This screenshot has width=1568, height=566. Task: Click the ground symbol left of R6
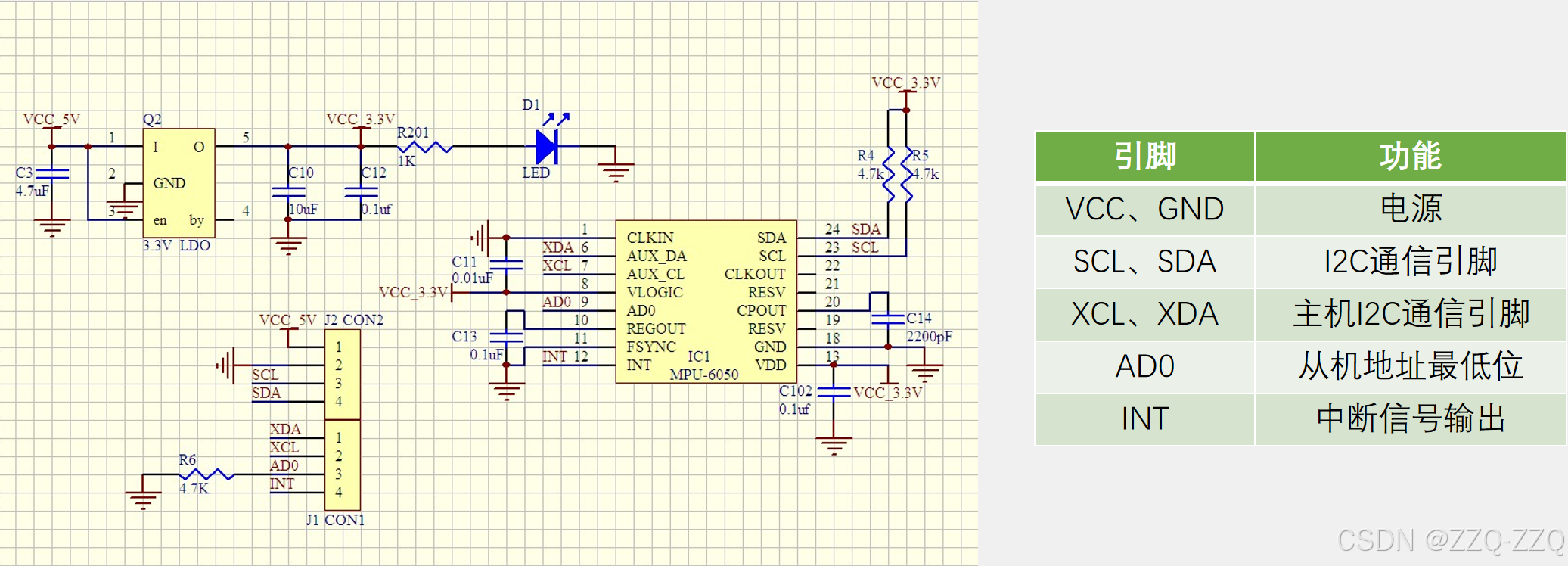click(x=143, y=500)
